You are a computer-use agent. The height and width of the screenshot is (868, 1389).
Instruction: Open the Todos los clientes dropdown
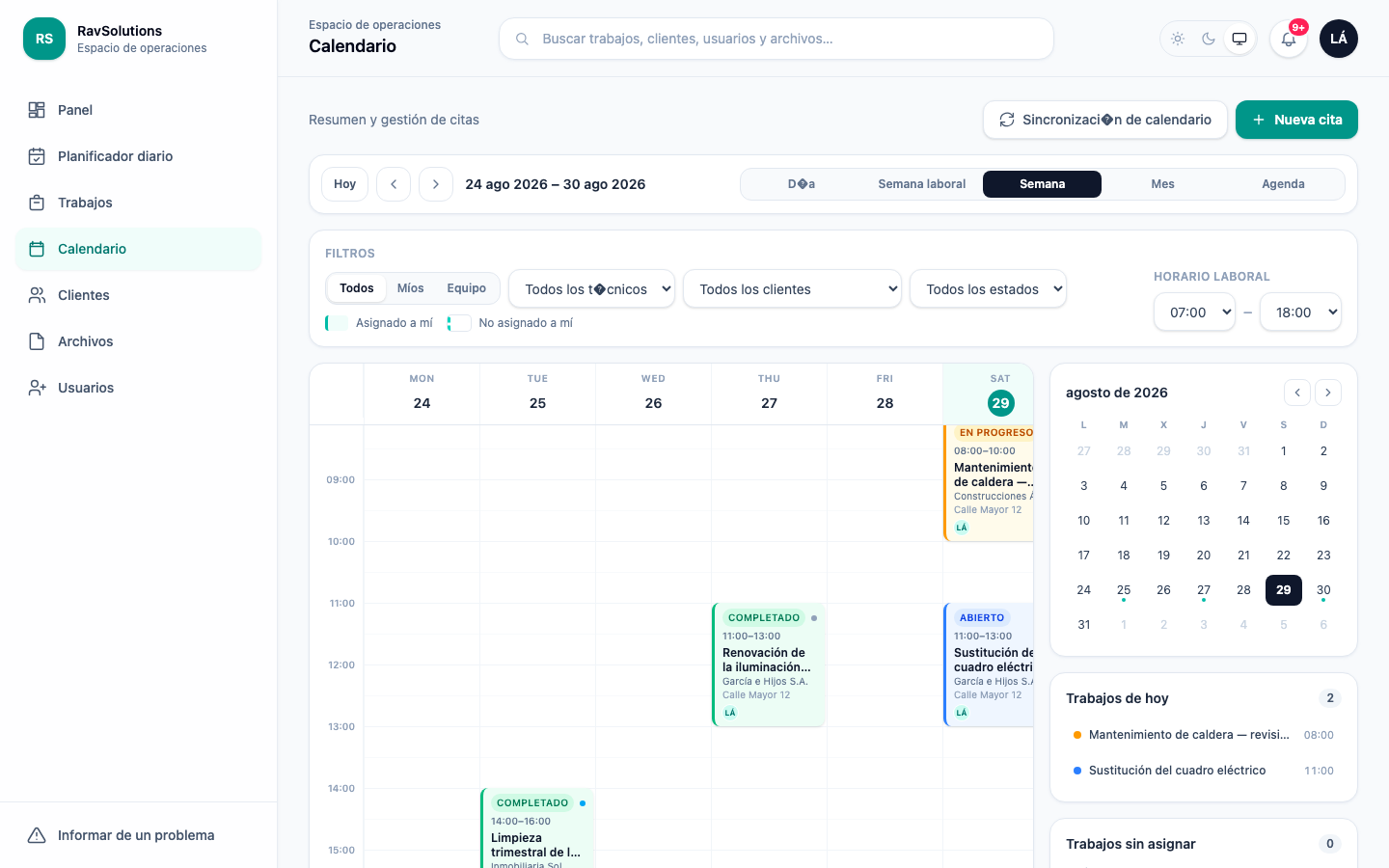pos(792,289)
